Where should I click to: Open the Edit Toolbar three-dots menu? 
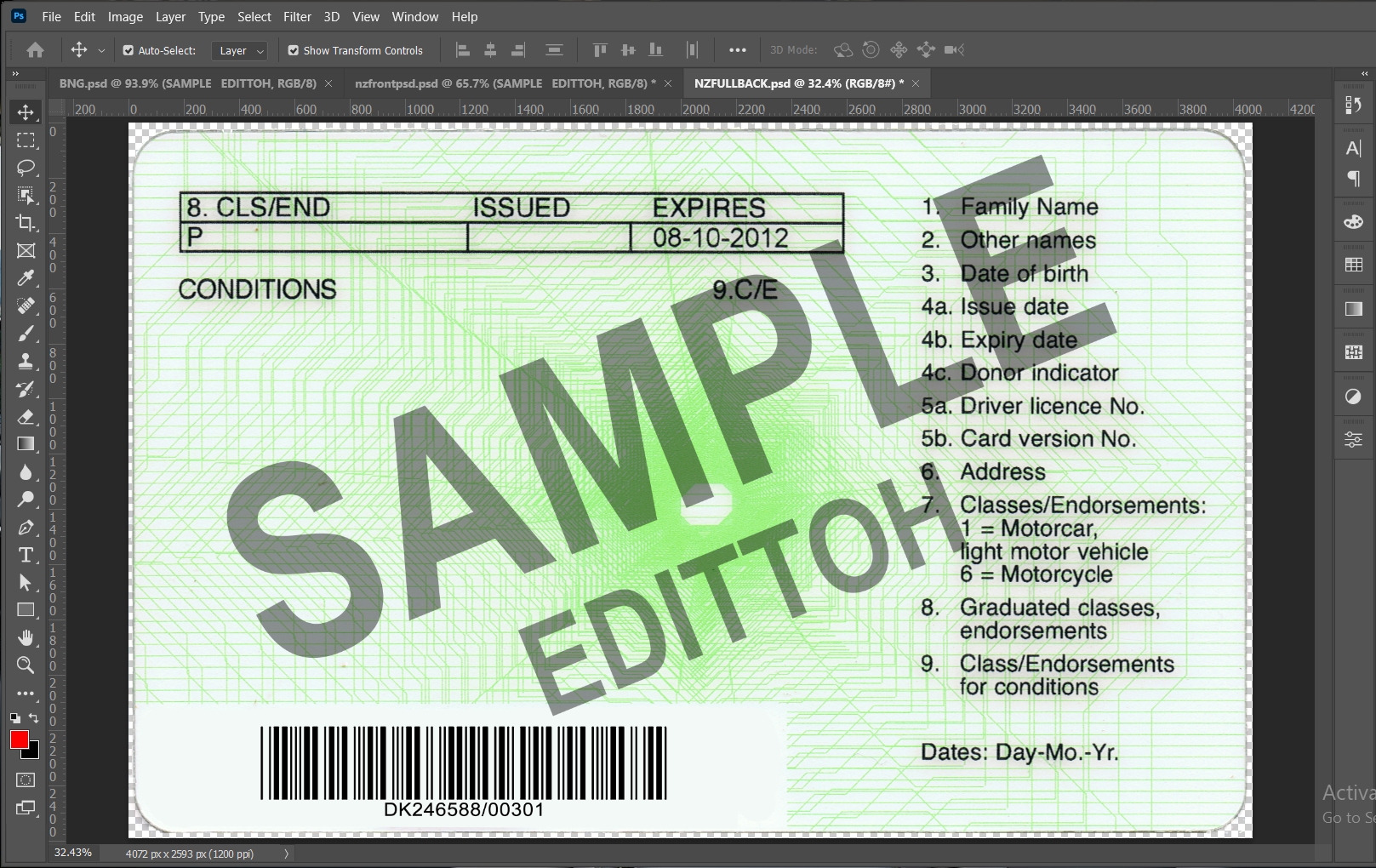click(x=26, y=693)
